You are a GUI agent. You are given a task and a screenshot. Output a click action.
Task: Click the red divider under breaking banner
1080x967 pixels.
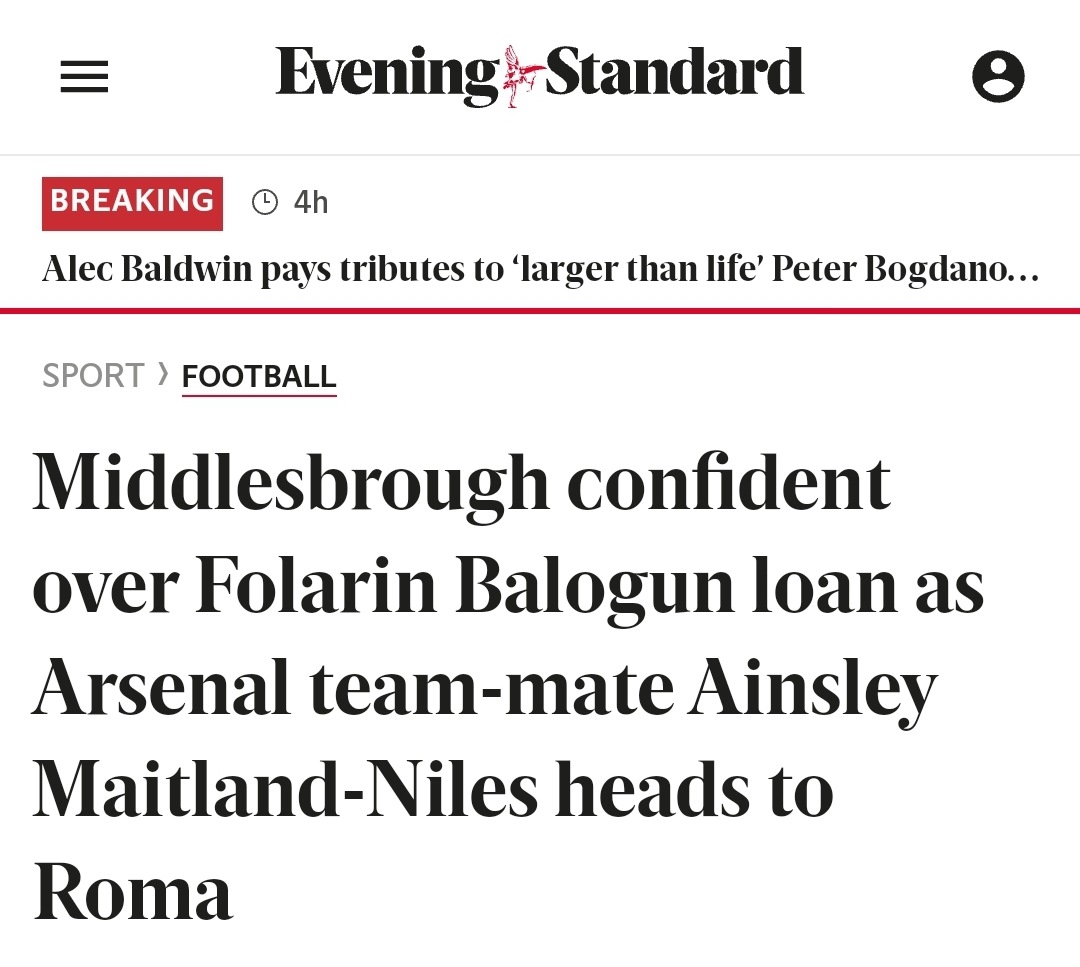coord(540,311)
